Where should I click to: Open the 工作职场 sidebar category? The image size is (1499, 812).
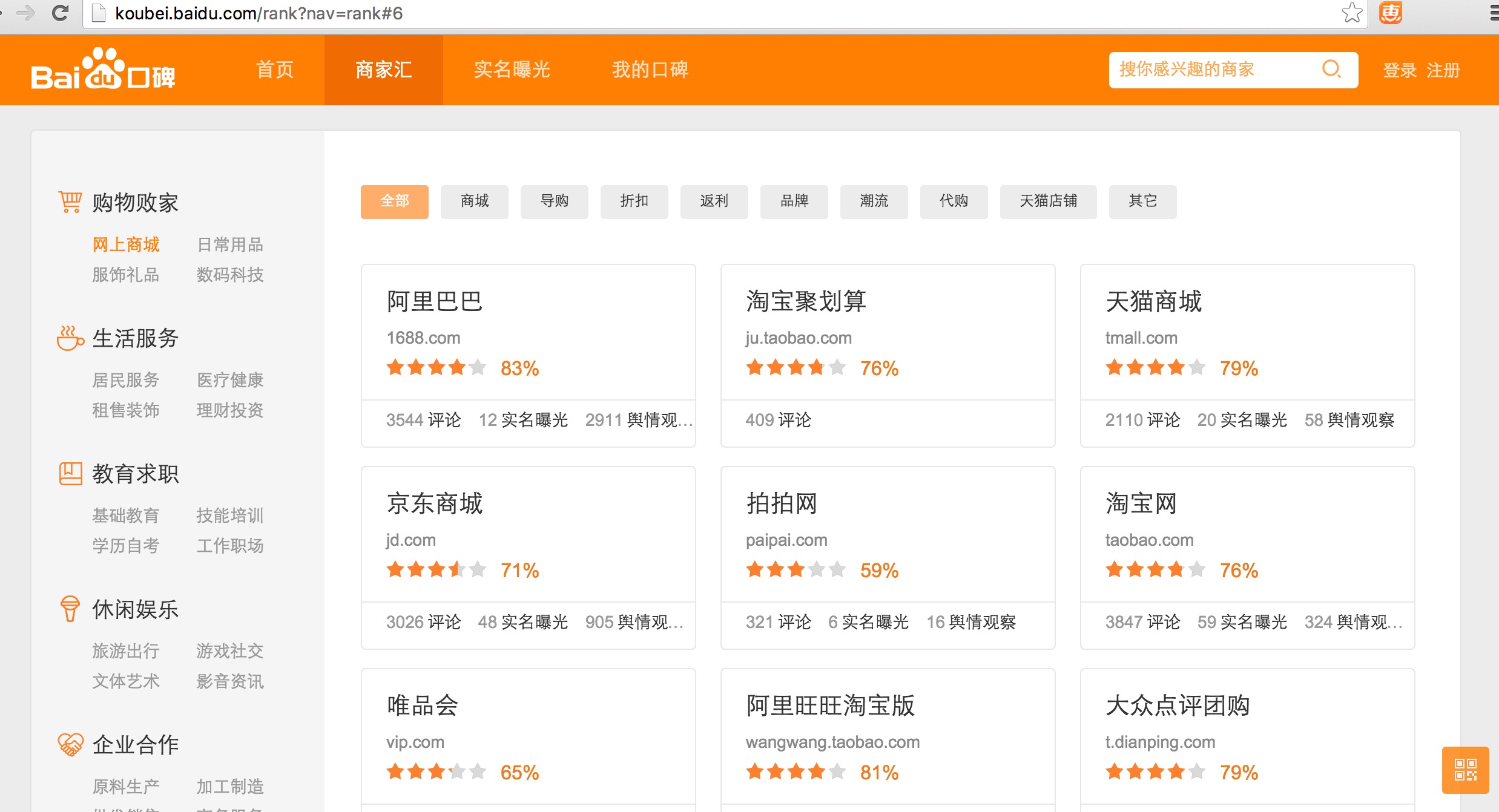pyautogui.click(x=230, y=546)
